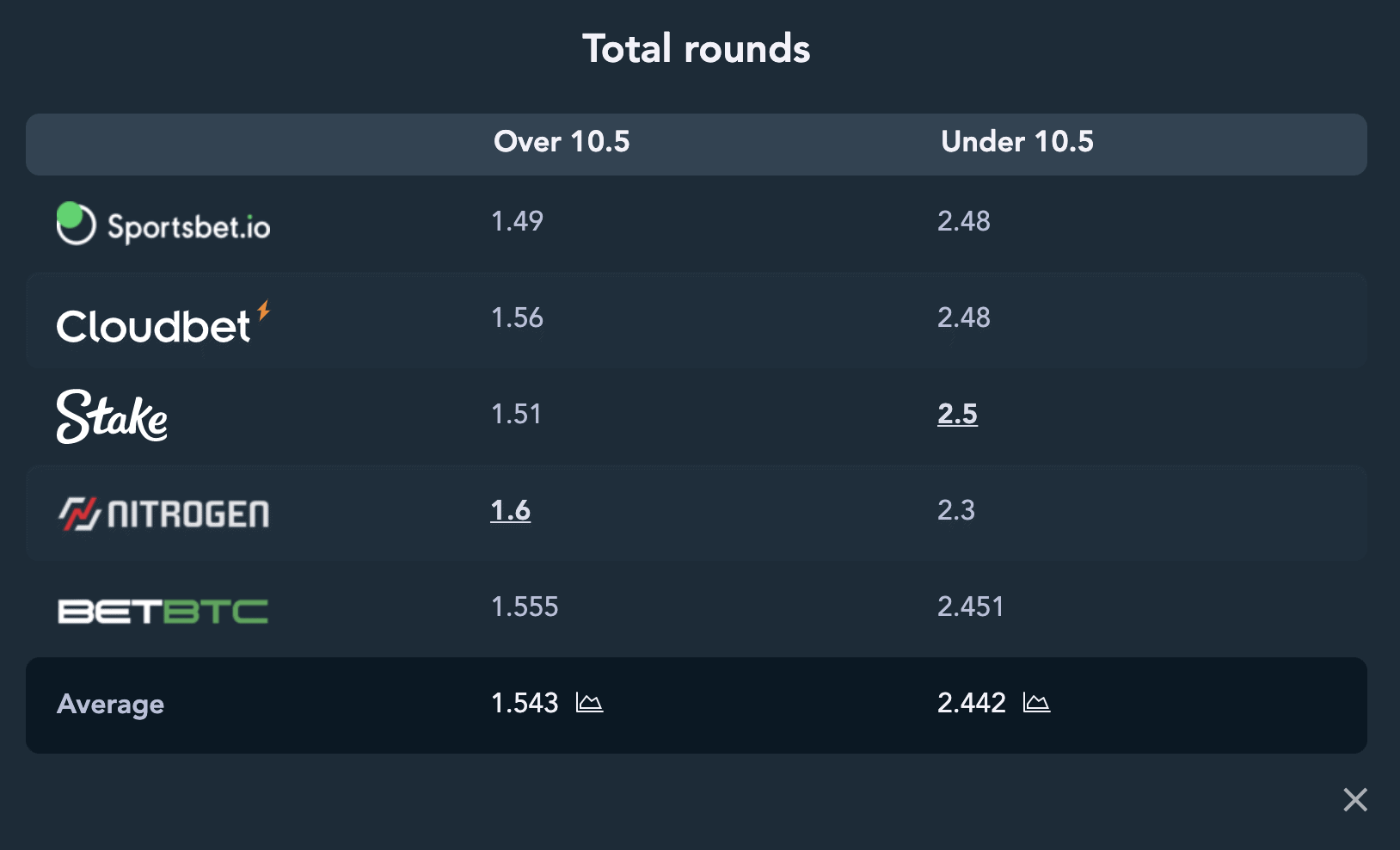Image resolution: width=1400 pixels, height=850 pixels.
Task: Pick Sportsbet.io Over 10.5 odds 1.49
Action: point(517,221)
